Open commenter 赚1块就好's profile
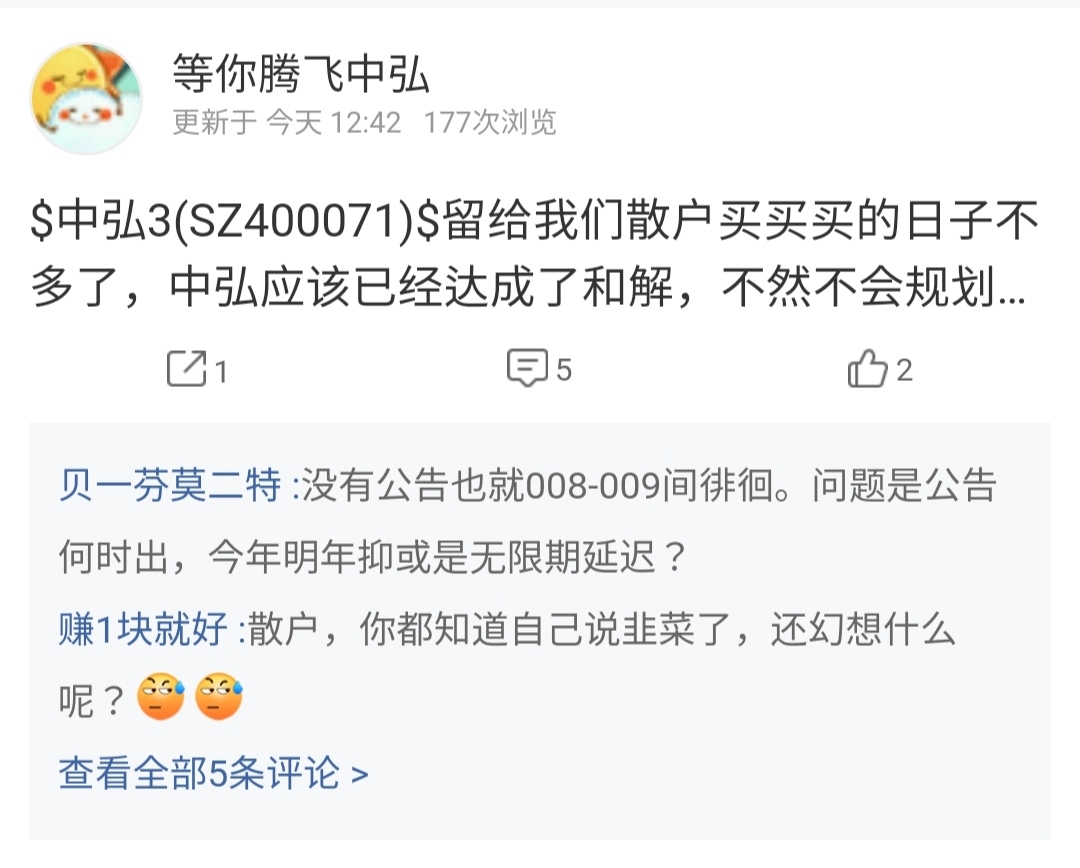Viewport: 1080px width, 868px height. coord(143,628)
